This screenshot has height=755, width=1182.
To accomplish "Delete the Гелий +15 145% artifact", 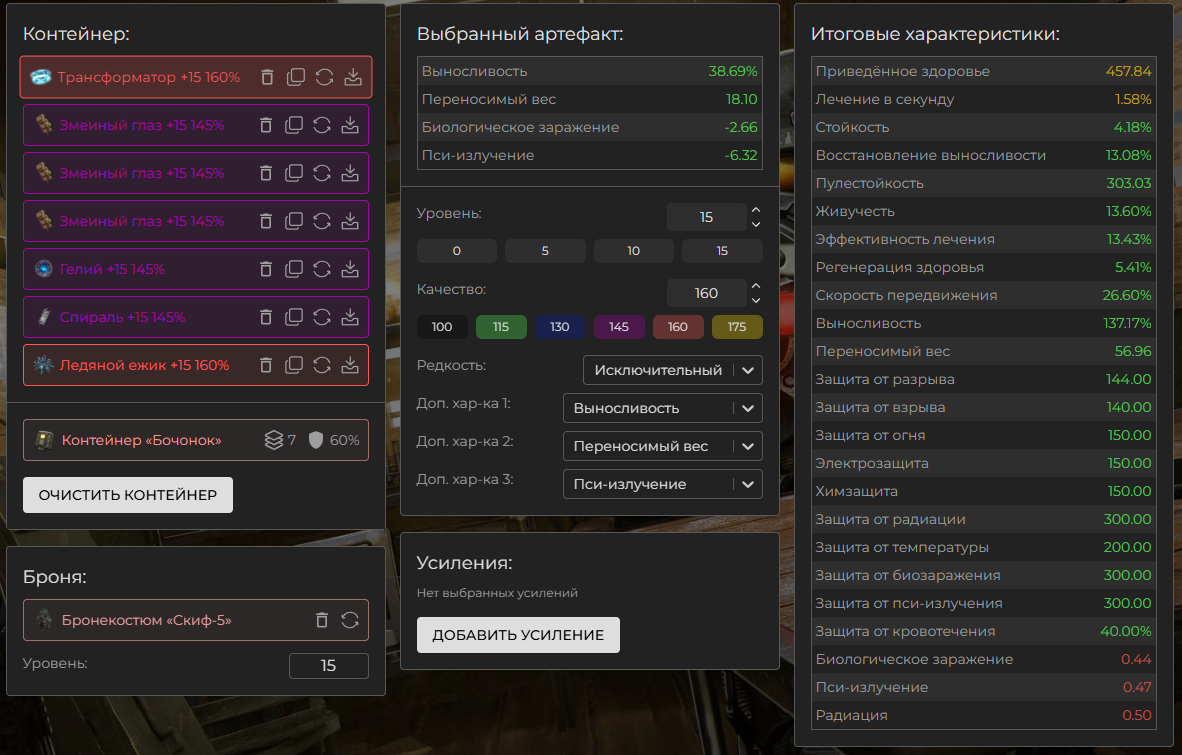I will [x=265, y=269].
